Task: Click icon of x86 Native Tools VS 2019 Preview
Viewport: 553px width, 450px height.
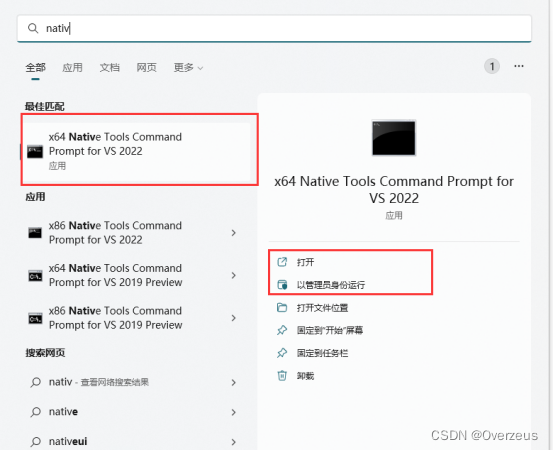Action: coord(35,318)
